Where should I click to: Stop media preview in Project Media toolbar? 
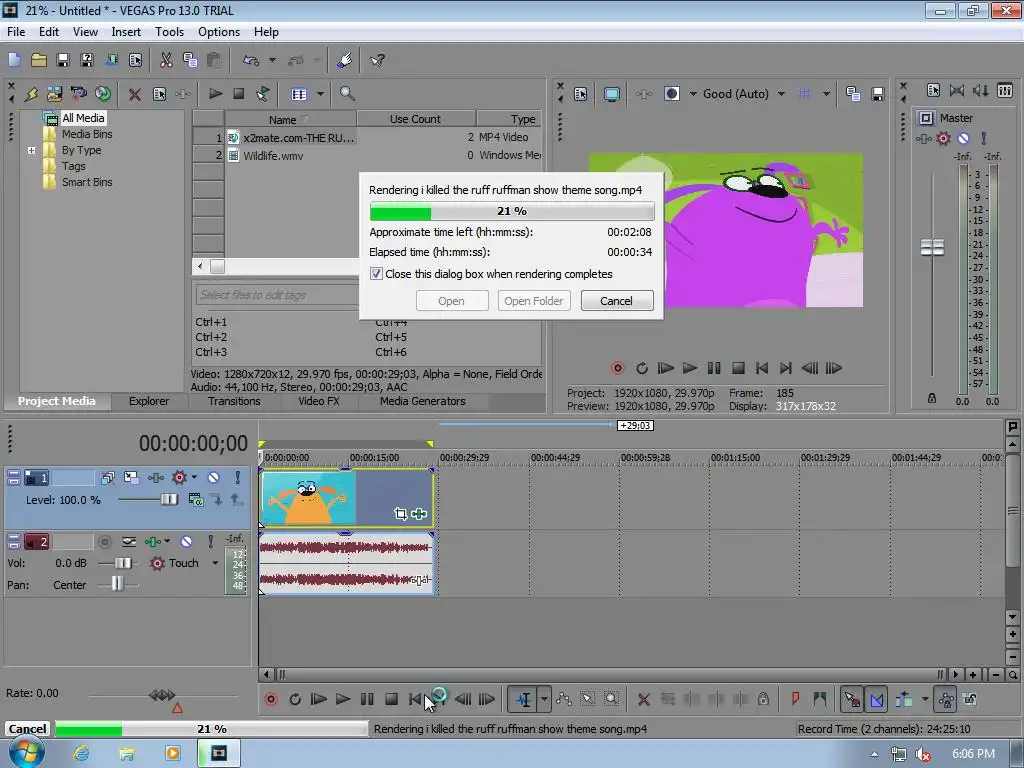click(238, 94)
